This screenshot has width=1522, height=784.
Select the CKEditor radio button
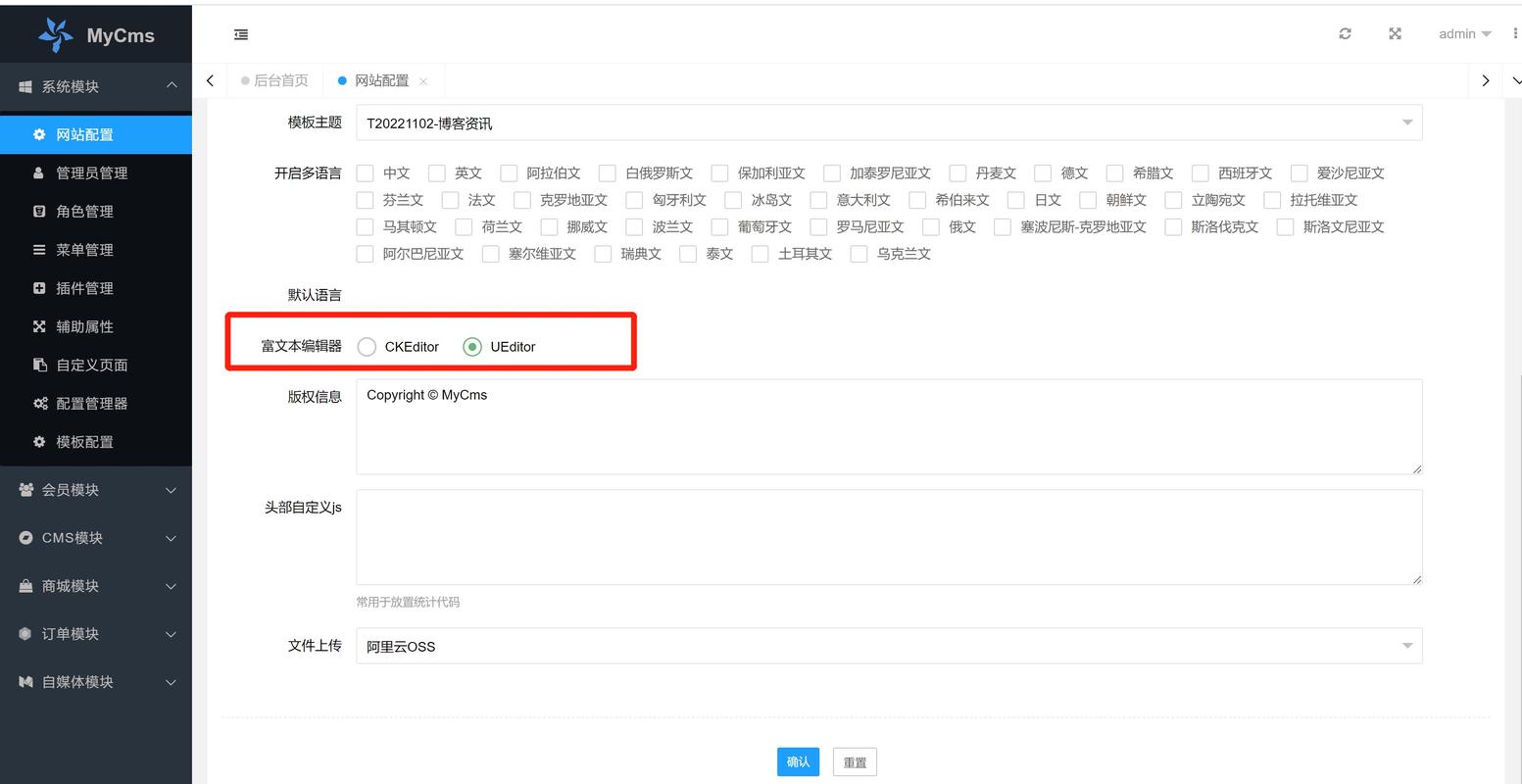(367, 346)
